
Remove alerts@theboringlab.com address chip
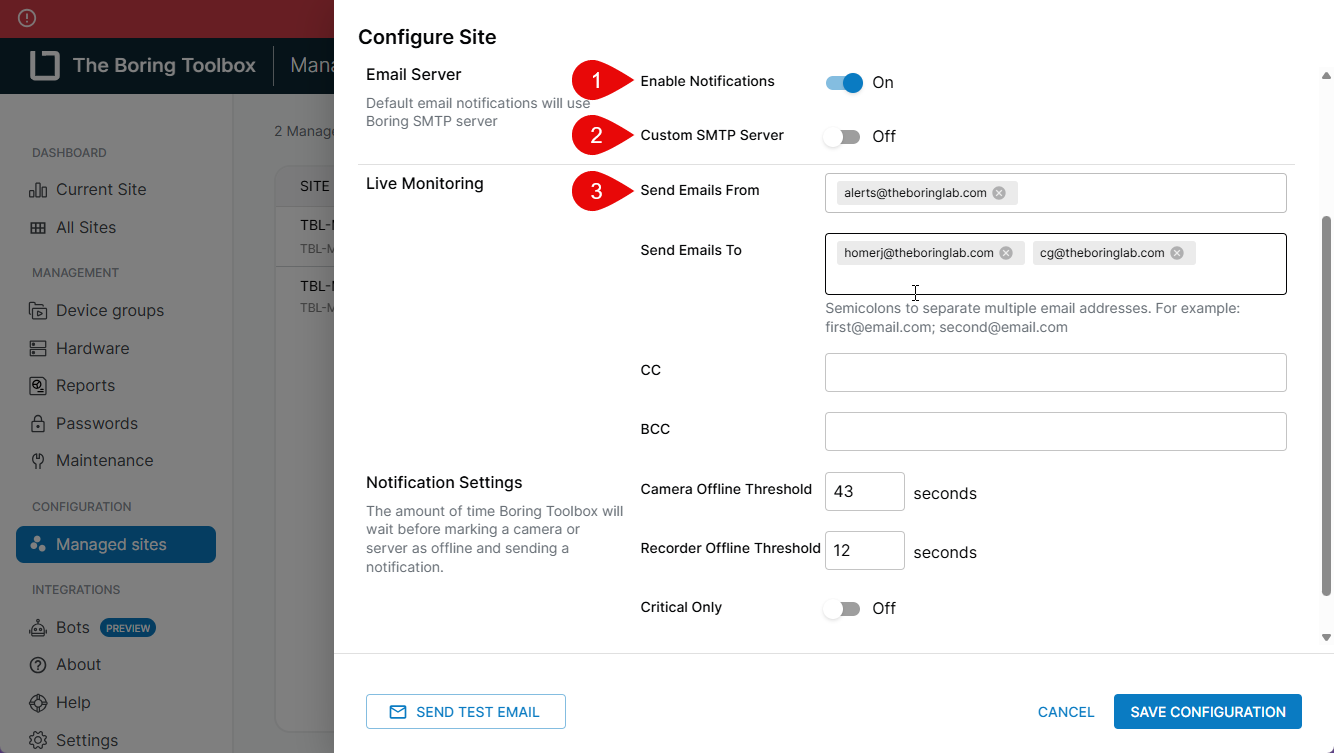999,193
